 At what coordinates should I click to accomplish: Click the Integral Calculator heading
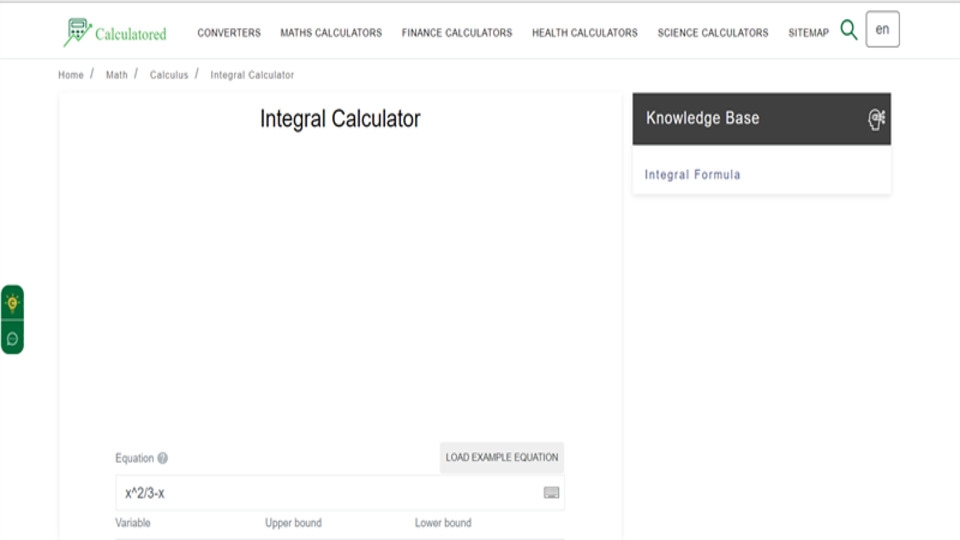340,119
